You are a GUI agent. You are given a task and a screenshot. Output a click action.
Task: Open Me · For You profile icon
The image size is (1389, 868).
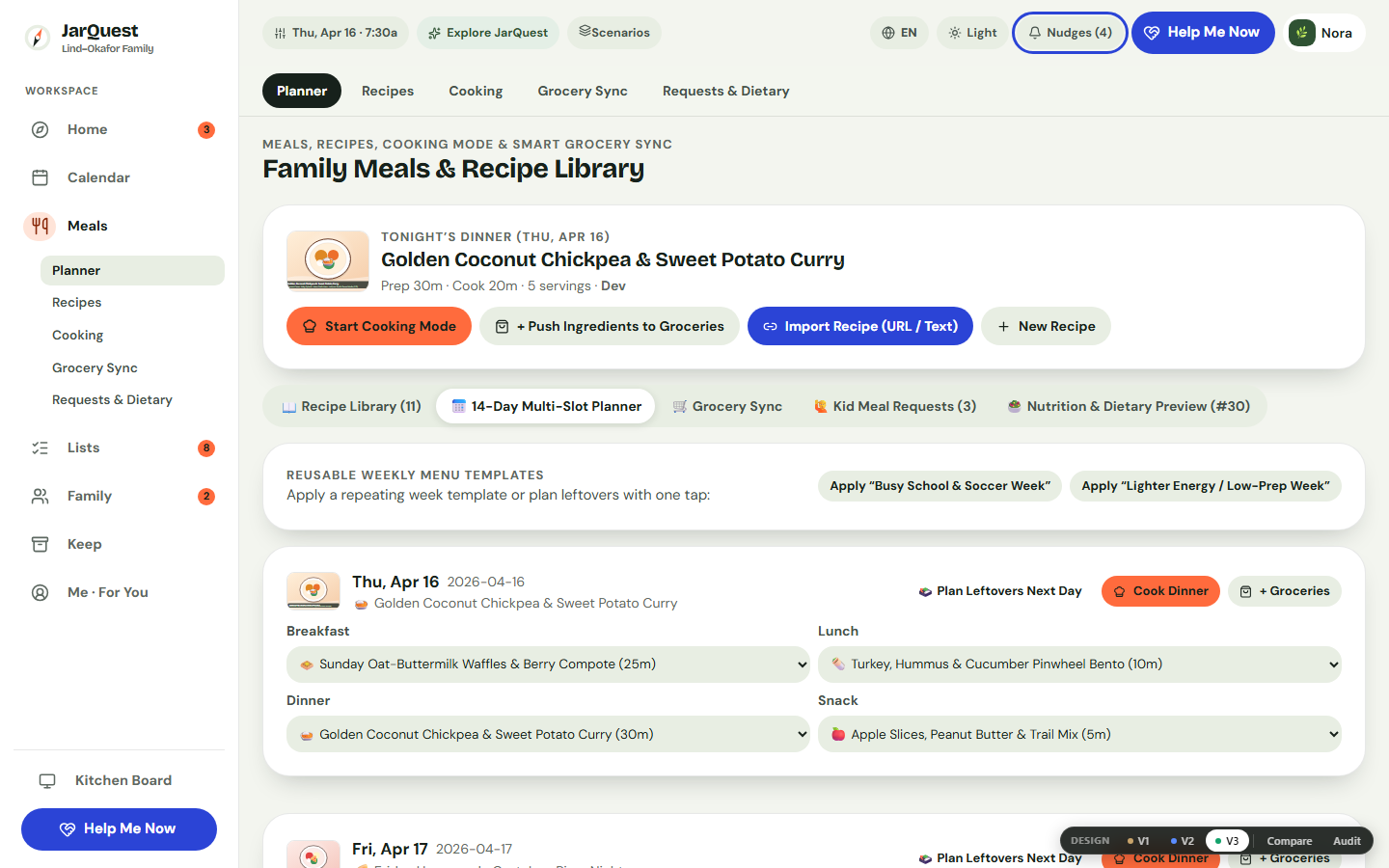40,592
